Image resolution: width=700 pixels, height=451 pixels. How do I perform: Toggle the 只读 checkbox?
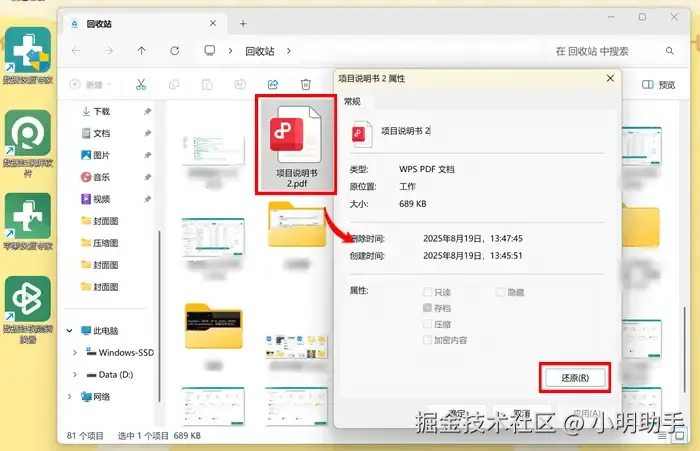pos(427,292)
